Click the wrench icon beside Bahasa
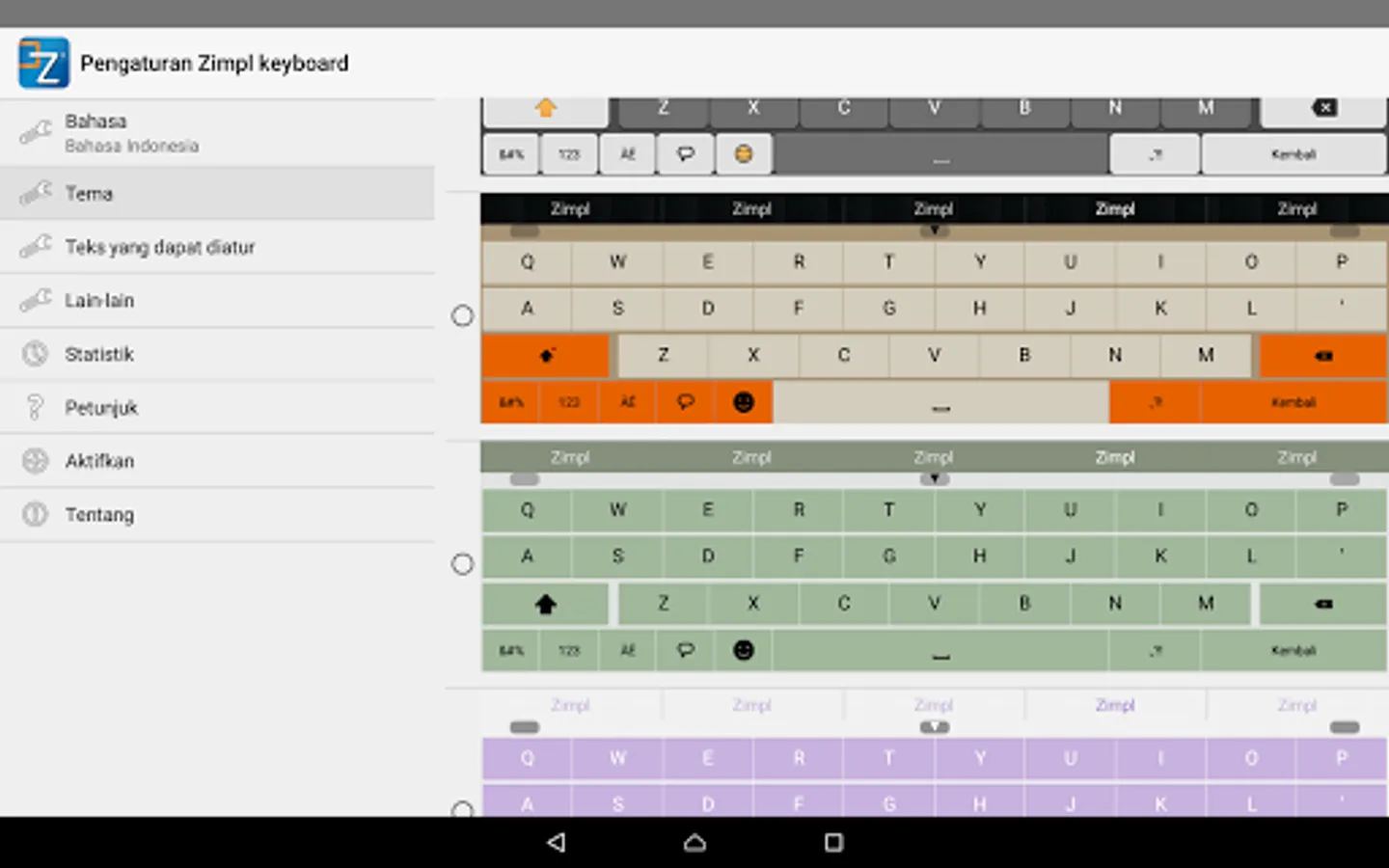The image size is (1389, 868). 36,132
